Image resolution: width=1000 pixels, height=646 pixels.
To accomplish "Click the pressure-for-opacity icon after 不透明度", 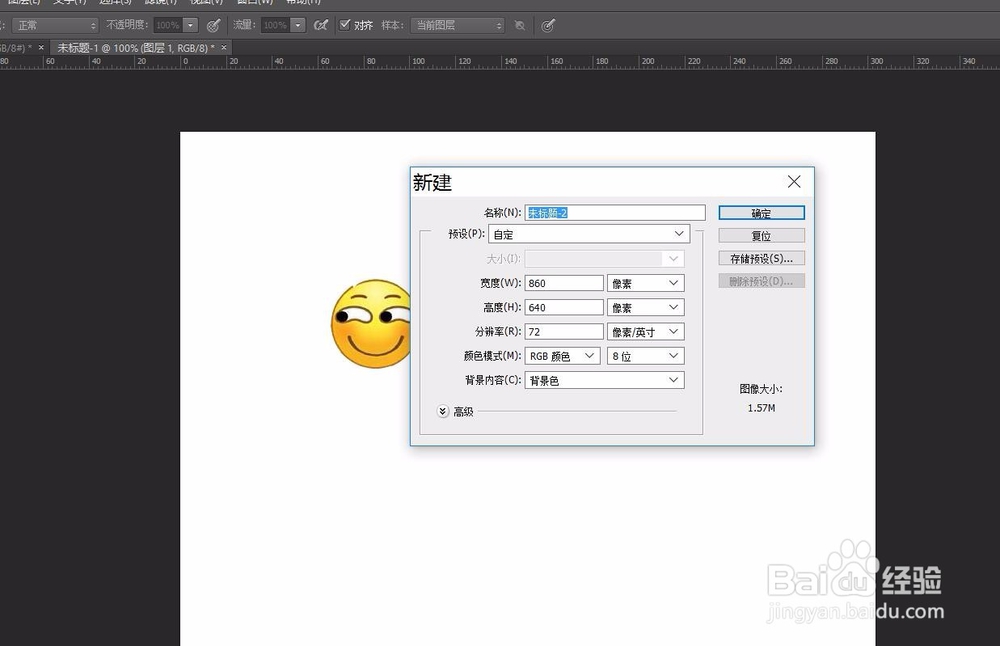I will coord(214,26).
